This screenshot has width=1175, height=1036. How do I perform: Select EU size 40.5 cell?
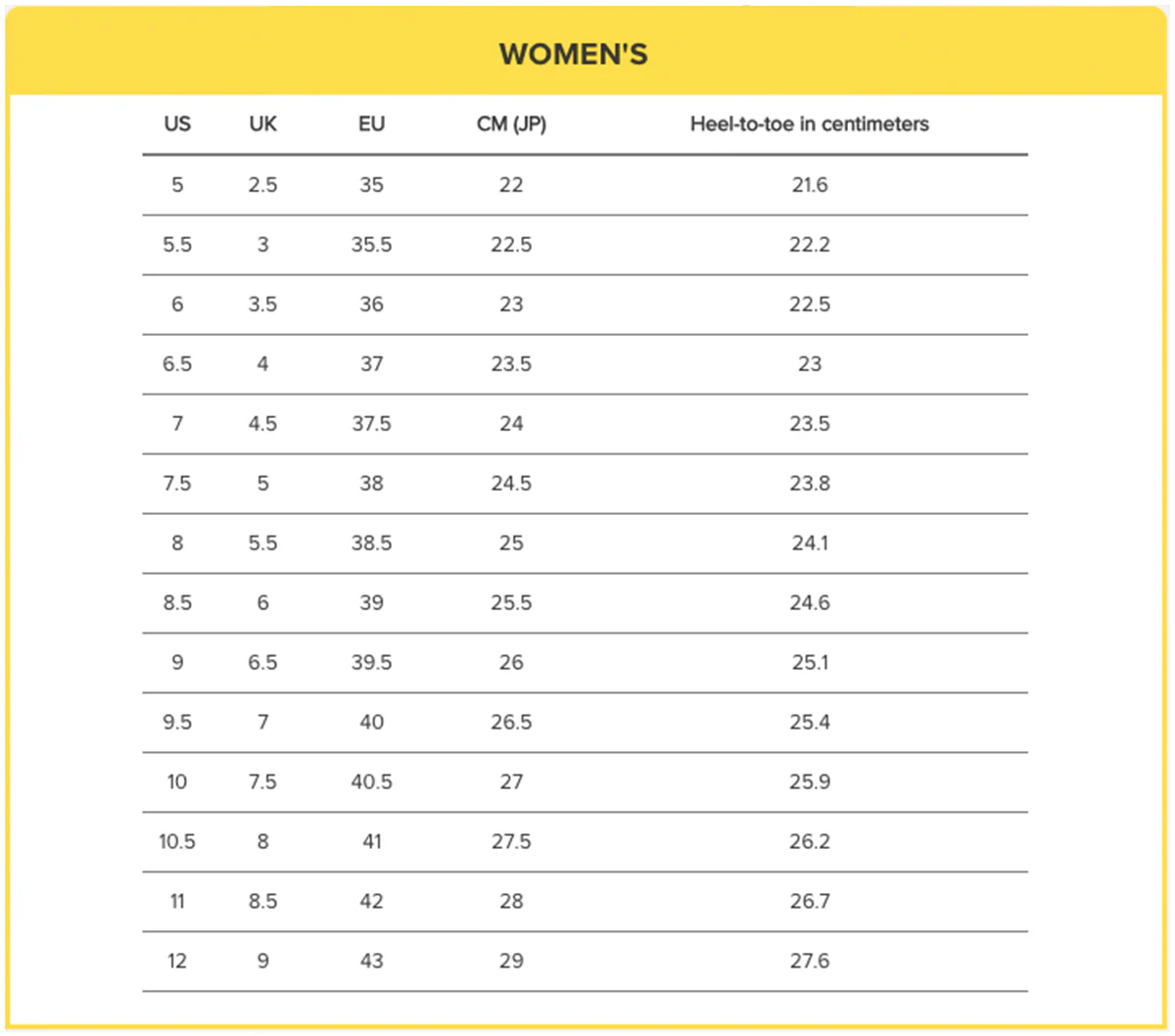click(371, 782)
